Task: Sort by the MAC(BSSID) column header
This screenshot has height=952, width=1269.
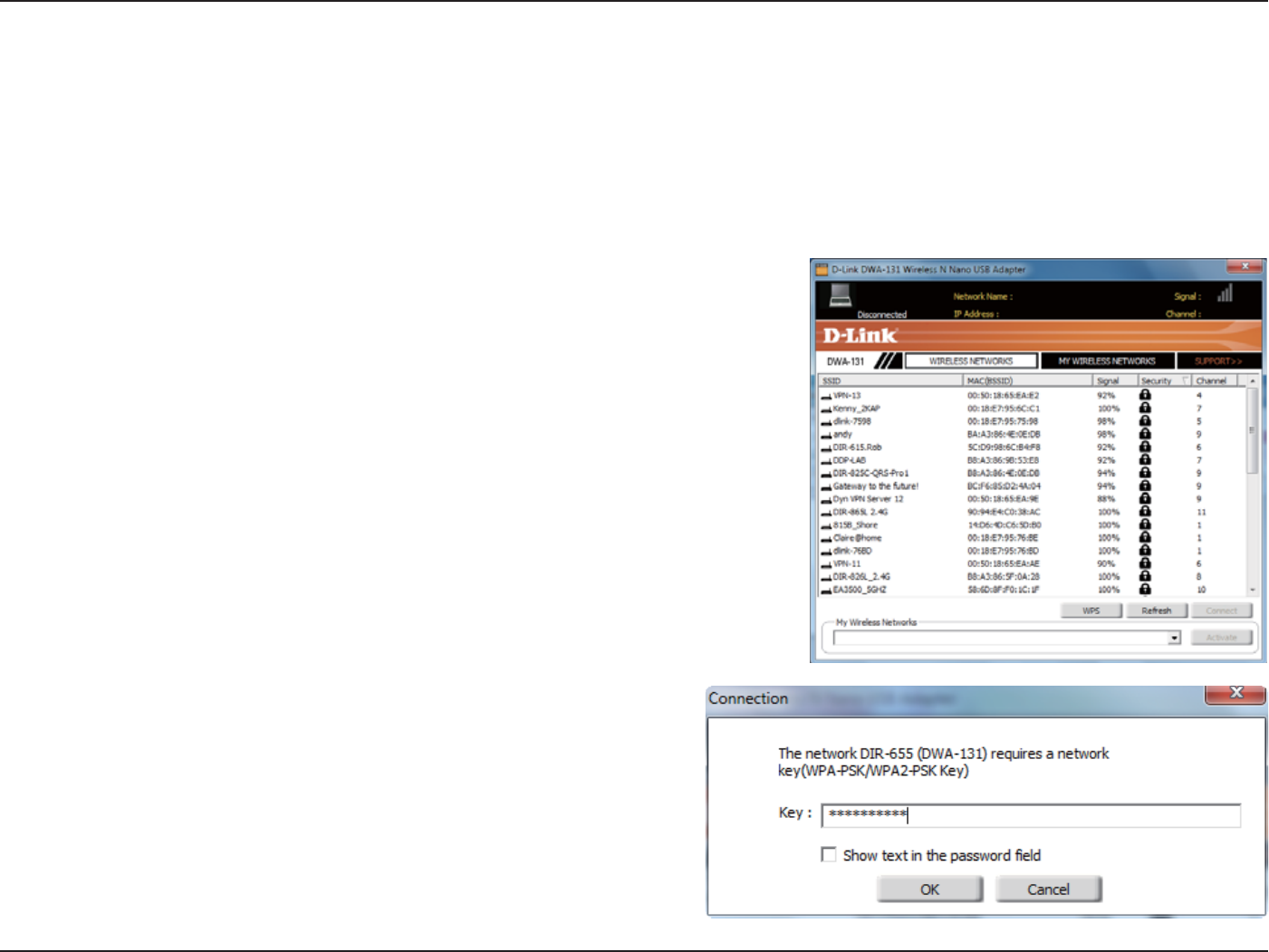Action: (x=1028, y=380)
